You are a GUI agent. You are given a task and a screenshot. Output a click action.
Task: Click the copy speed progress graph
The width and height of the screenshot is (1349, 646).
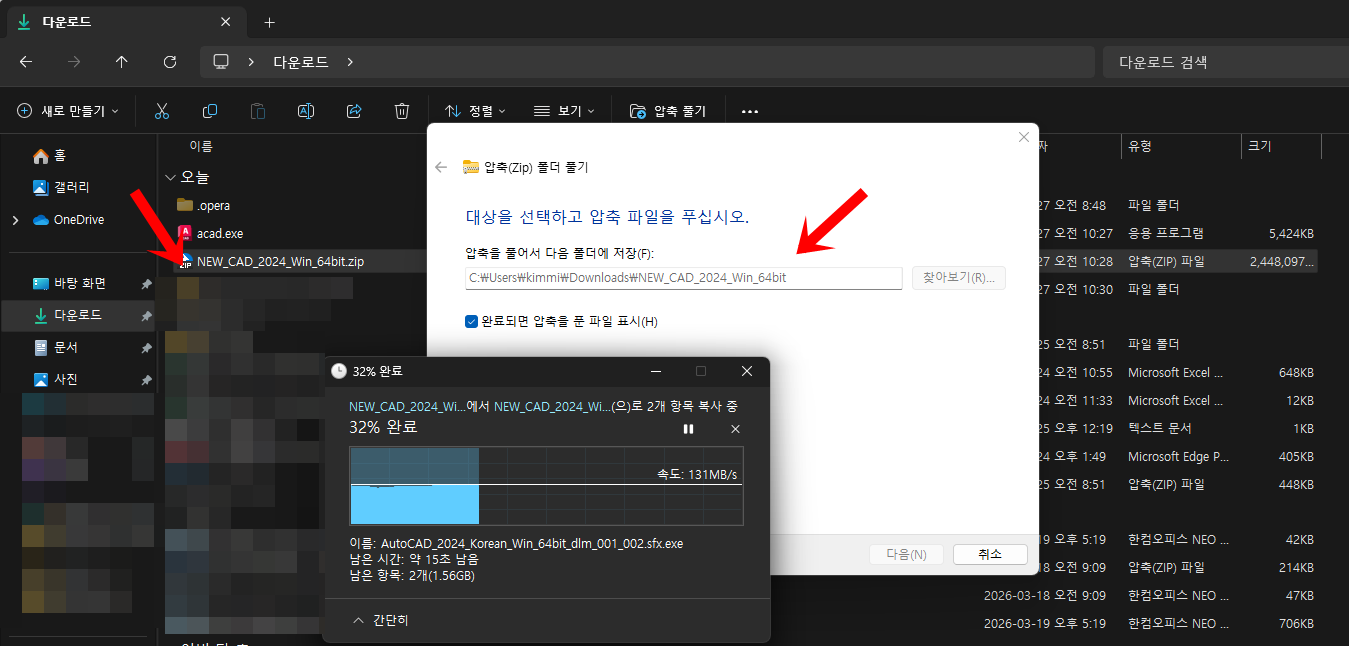pos(546,486)
